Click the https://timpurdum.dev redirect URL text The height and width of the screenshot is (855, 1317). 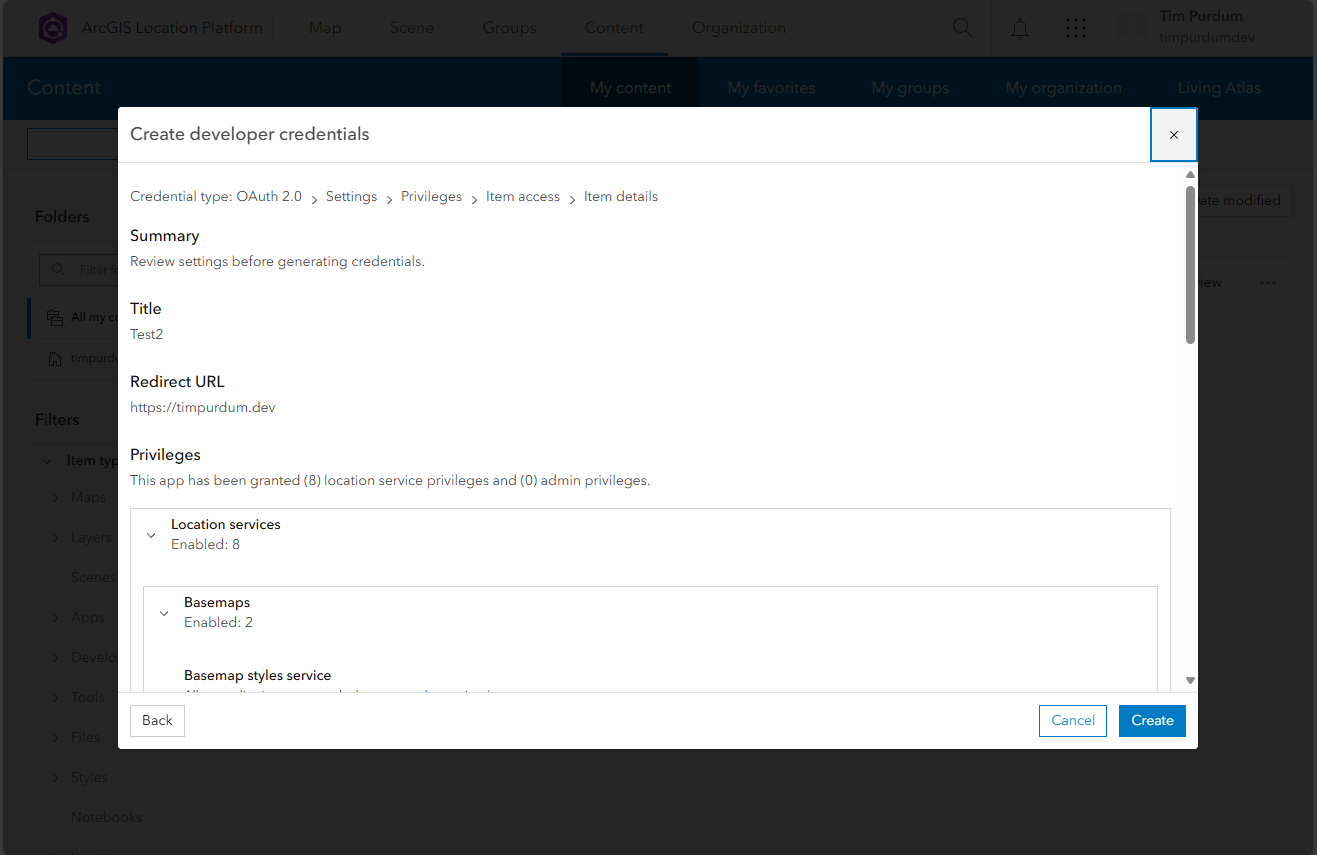tap(203, 408)
